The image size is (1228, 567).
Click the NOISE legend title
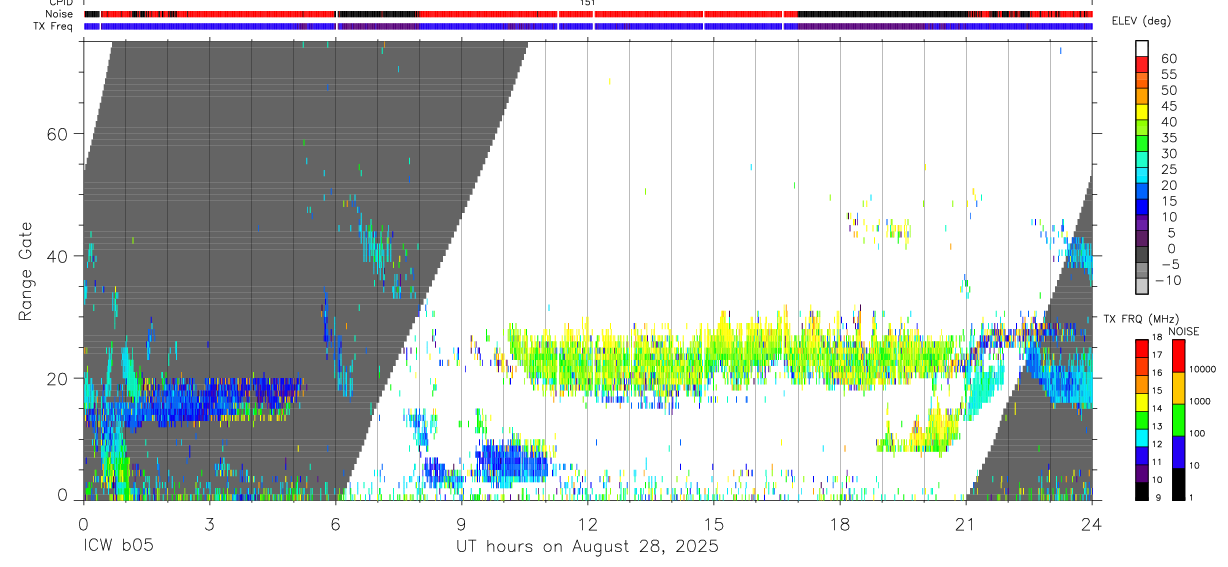pyautogui.click(x=1183, y=331)
